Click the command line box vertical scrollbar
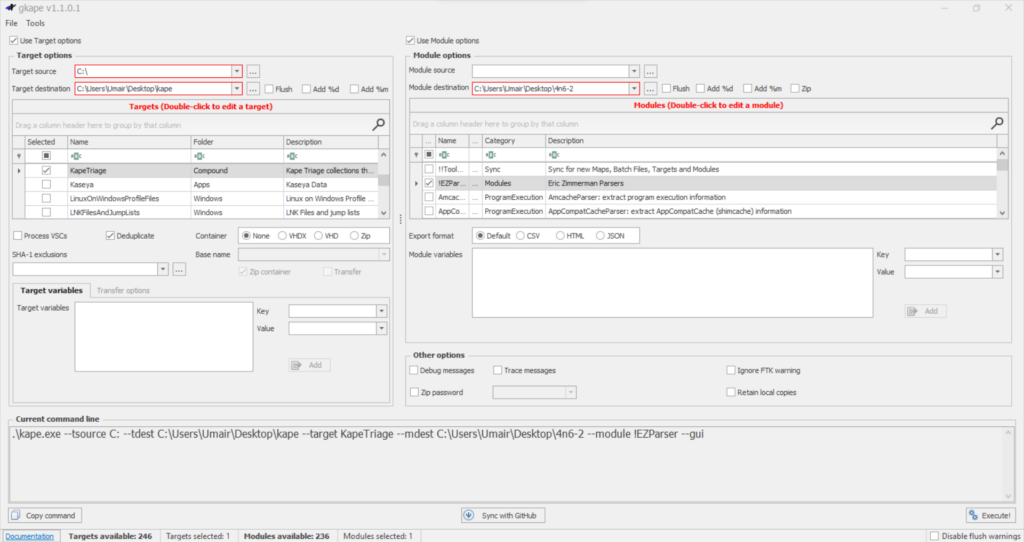 coord(1008,464)
